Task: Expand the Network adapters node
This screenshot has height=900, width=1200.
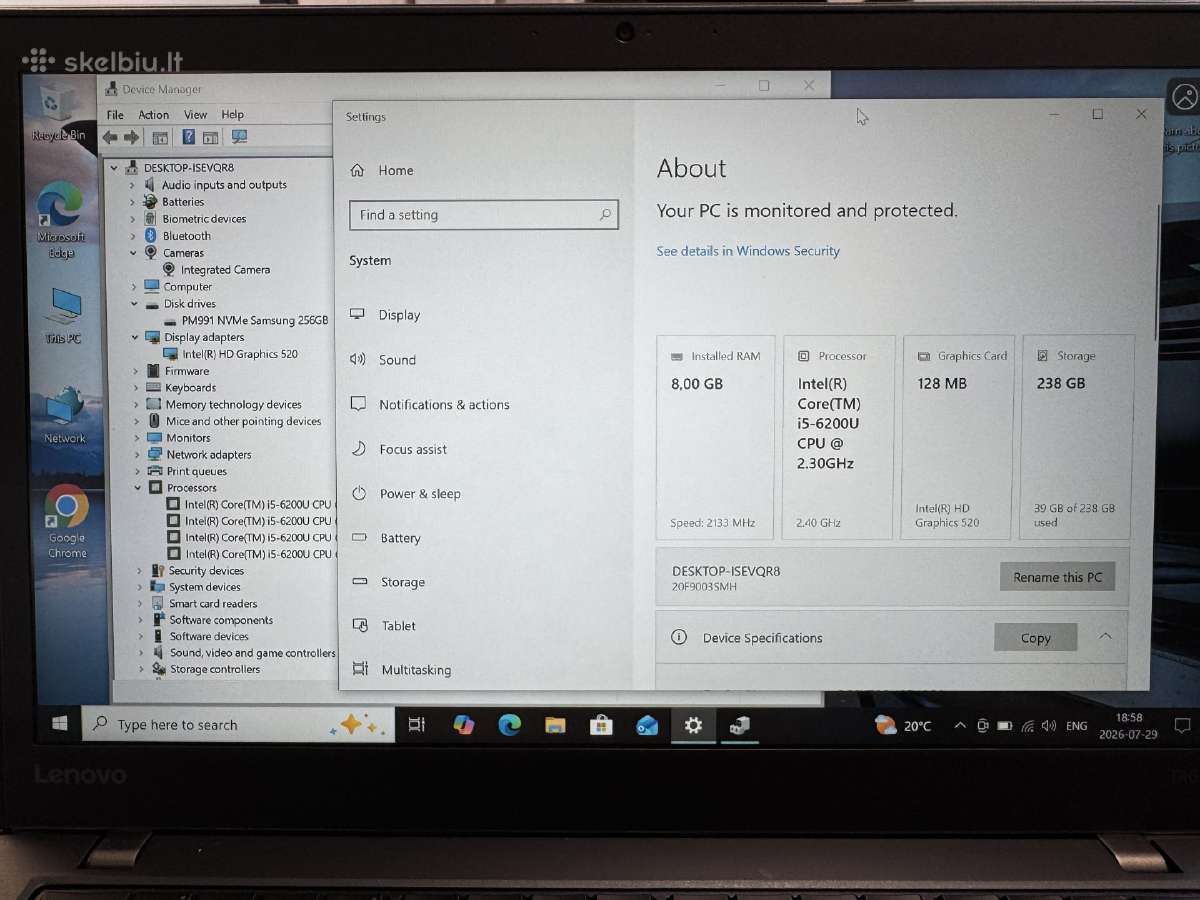Action: [137, 455]
